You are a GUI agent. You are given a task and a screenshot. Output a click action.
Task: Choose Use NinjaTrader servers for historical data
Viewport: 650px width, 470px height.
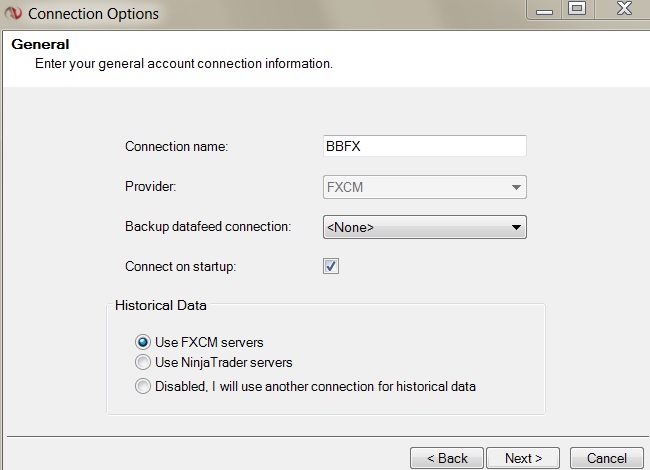point(143,362)
